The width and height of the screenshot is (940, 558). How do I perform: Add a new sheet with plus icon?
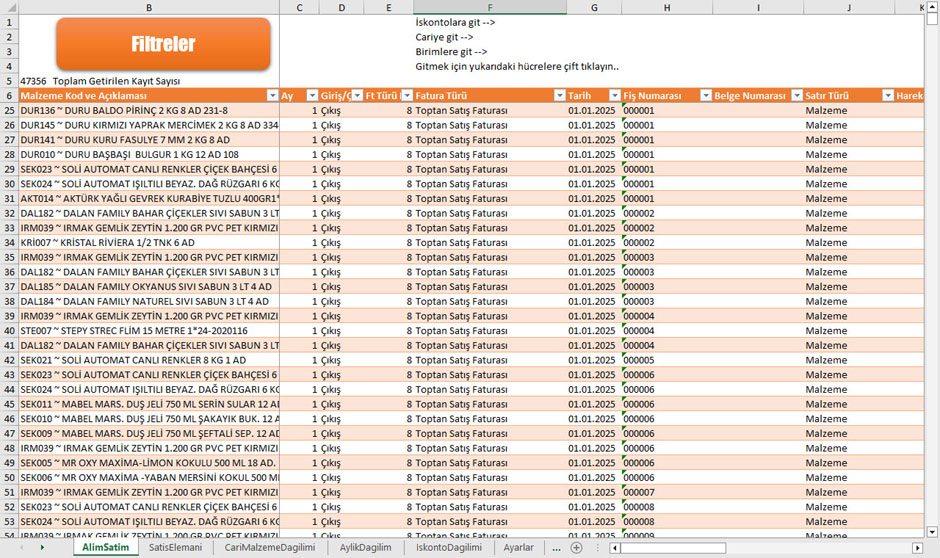click(x=576, y=547)
